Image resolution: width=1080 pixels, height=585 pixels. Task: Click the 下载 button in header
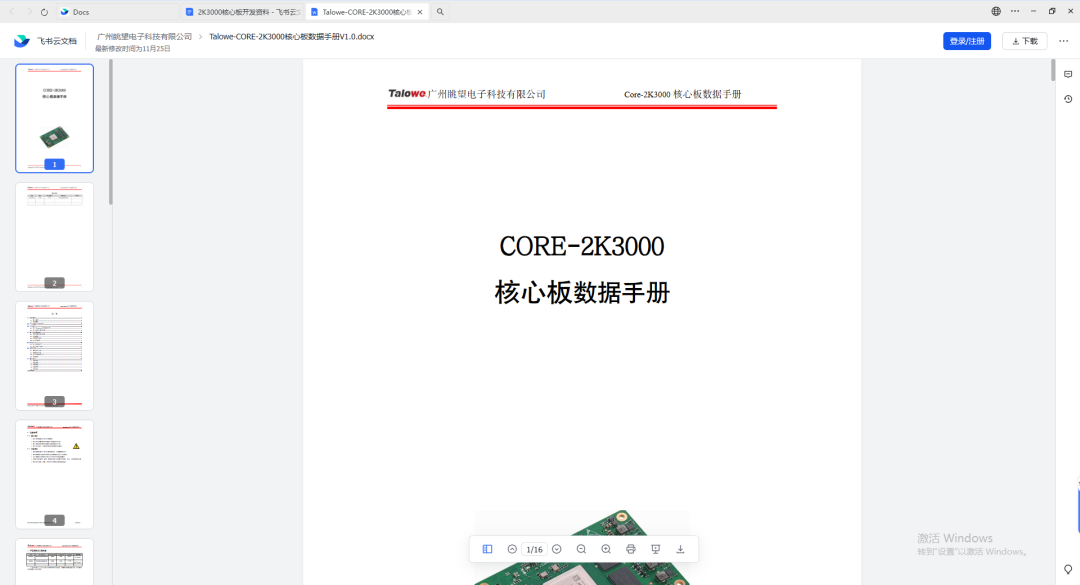(x=1025, y=41)
